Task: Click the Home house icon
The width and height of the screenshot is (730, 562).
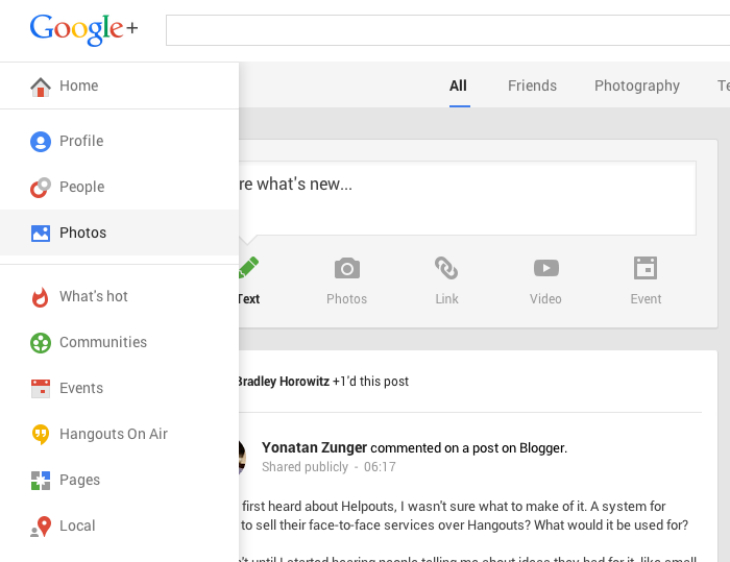Action: (41, 87)
